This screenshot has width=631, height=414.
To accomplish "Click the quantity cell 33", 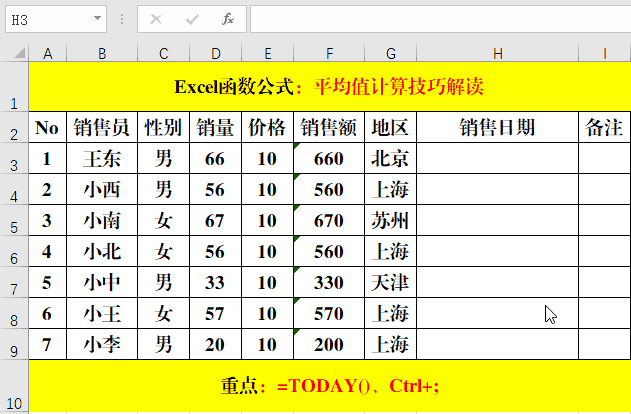I will coord(216,282).
